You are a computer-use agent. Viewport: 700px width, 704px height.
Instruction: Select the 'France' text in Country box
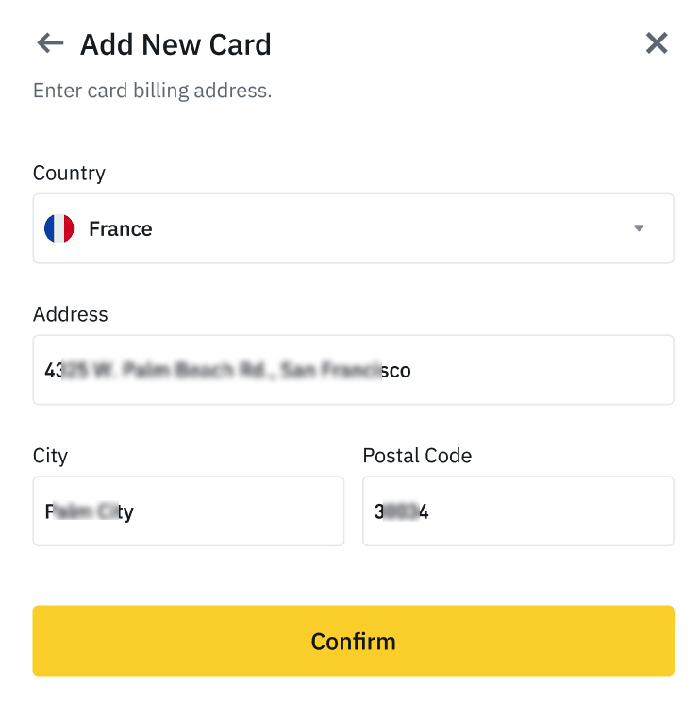coord(121,229)
